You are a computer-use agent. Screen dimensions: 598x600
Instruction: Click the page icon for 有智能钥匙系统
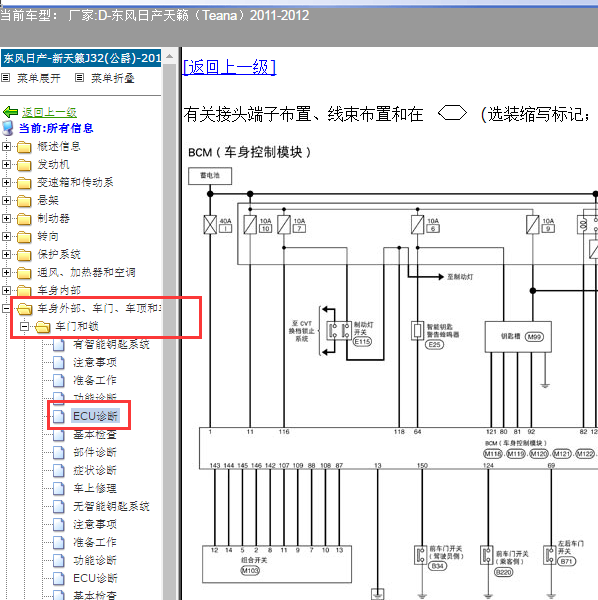point(59,344)
